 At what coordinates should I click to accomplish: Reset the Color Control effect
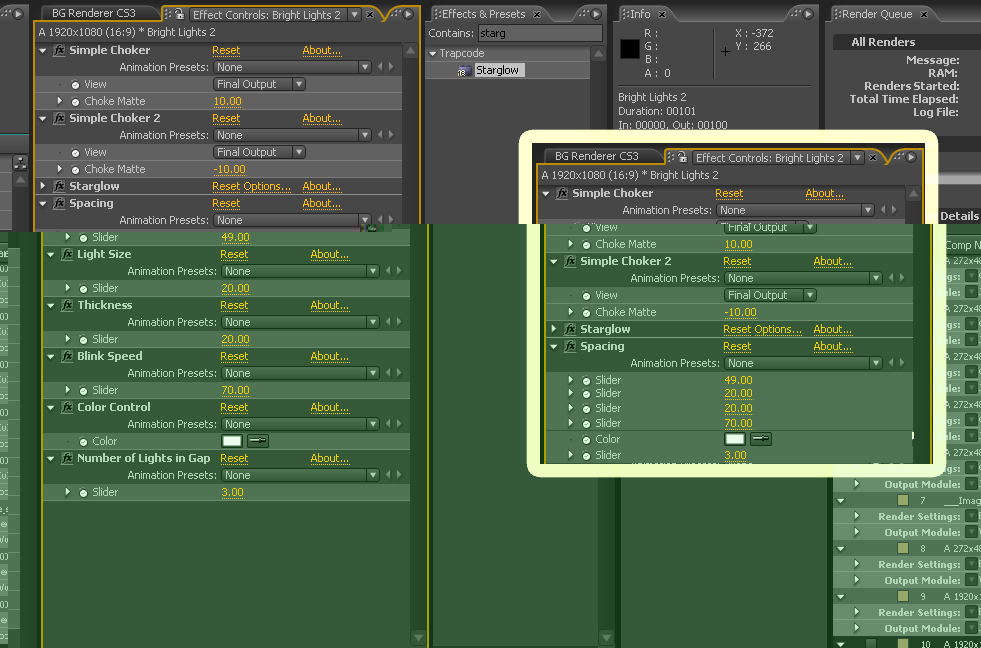234,407
